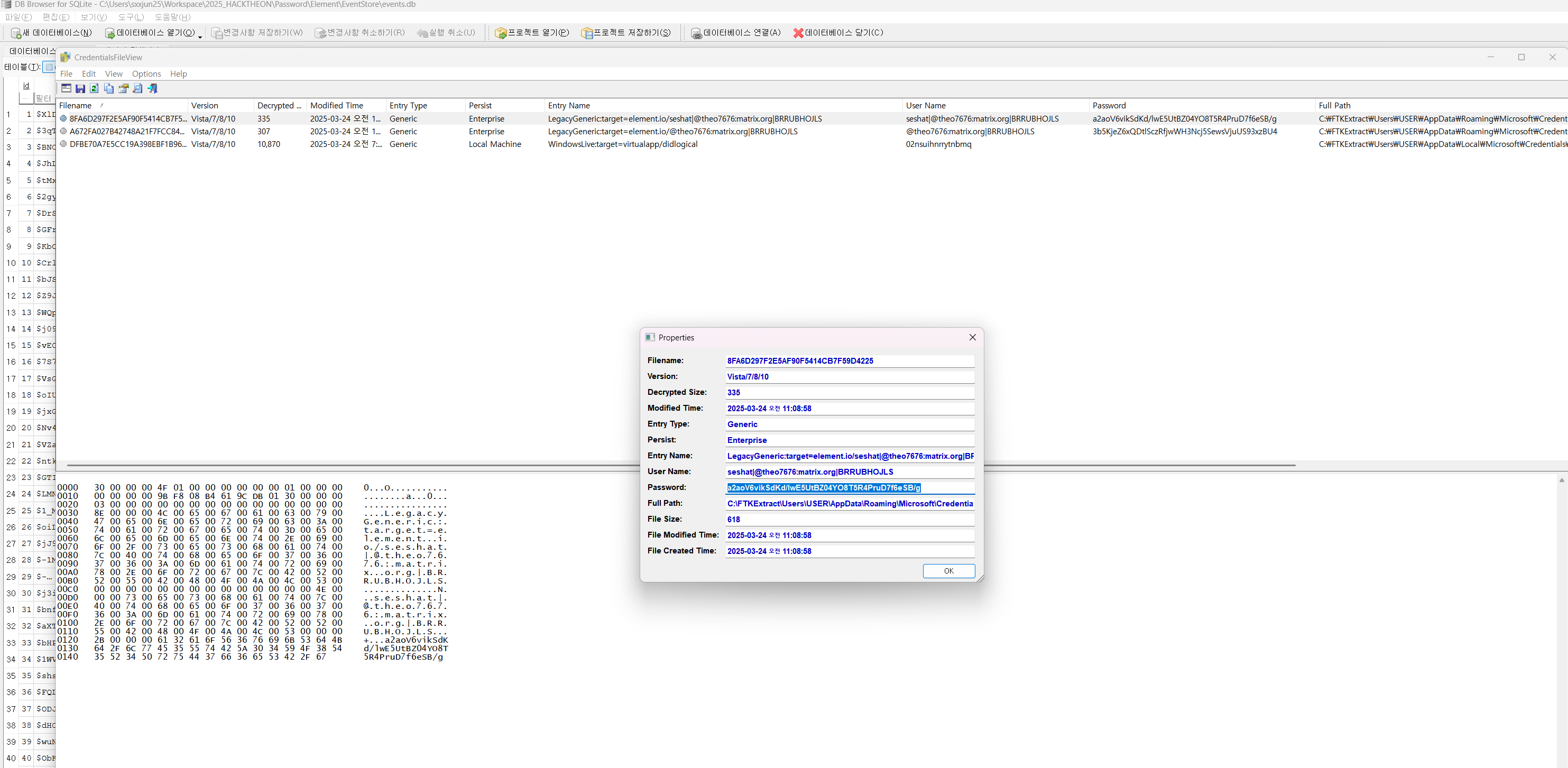Copy selected items using the toolbar icon
The width and height of the screenshot is (1568, 768).
coord(109,89)
